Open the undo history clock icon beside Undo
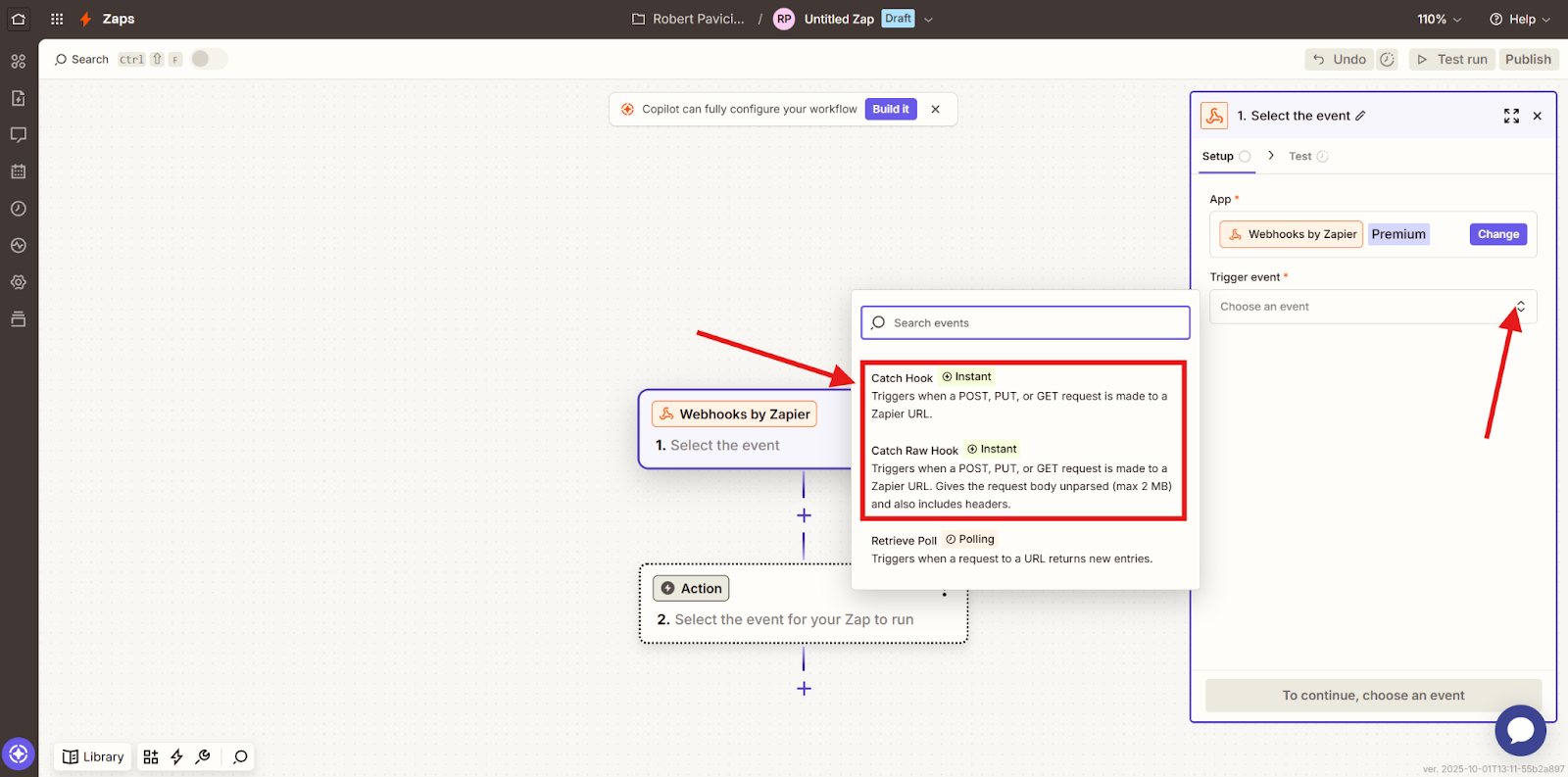 point(1388,60)
